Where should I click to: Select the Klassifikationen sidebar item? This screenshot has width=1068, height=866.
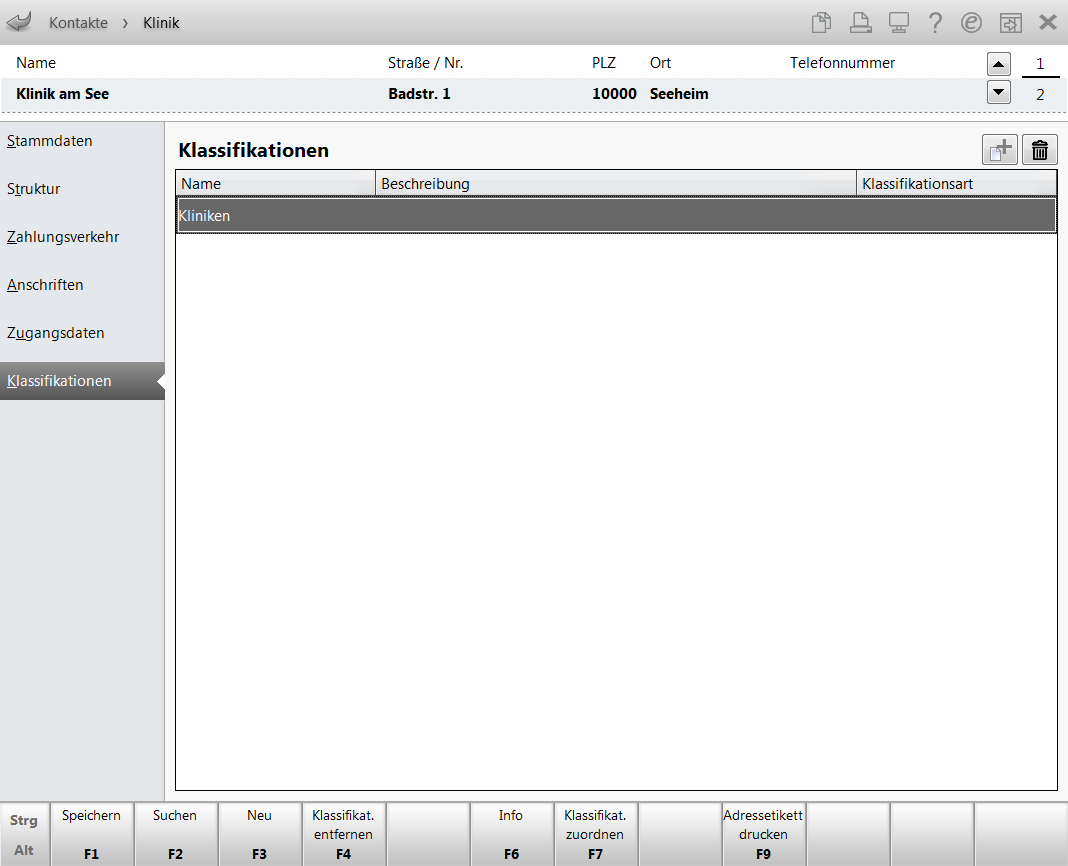pos(82,381)
